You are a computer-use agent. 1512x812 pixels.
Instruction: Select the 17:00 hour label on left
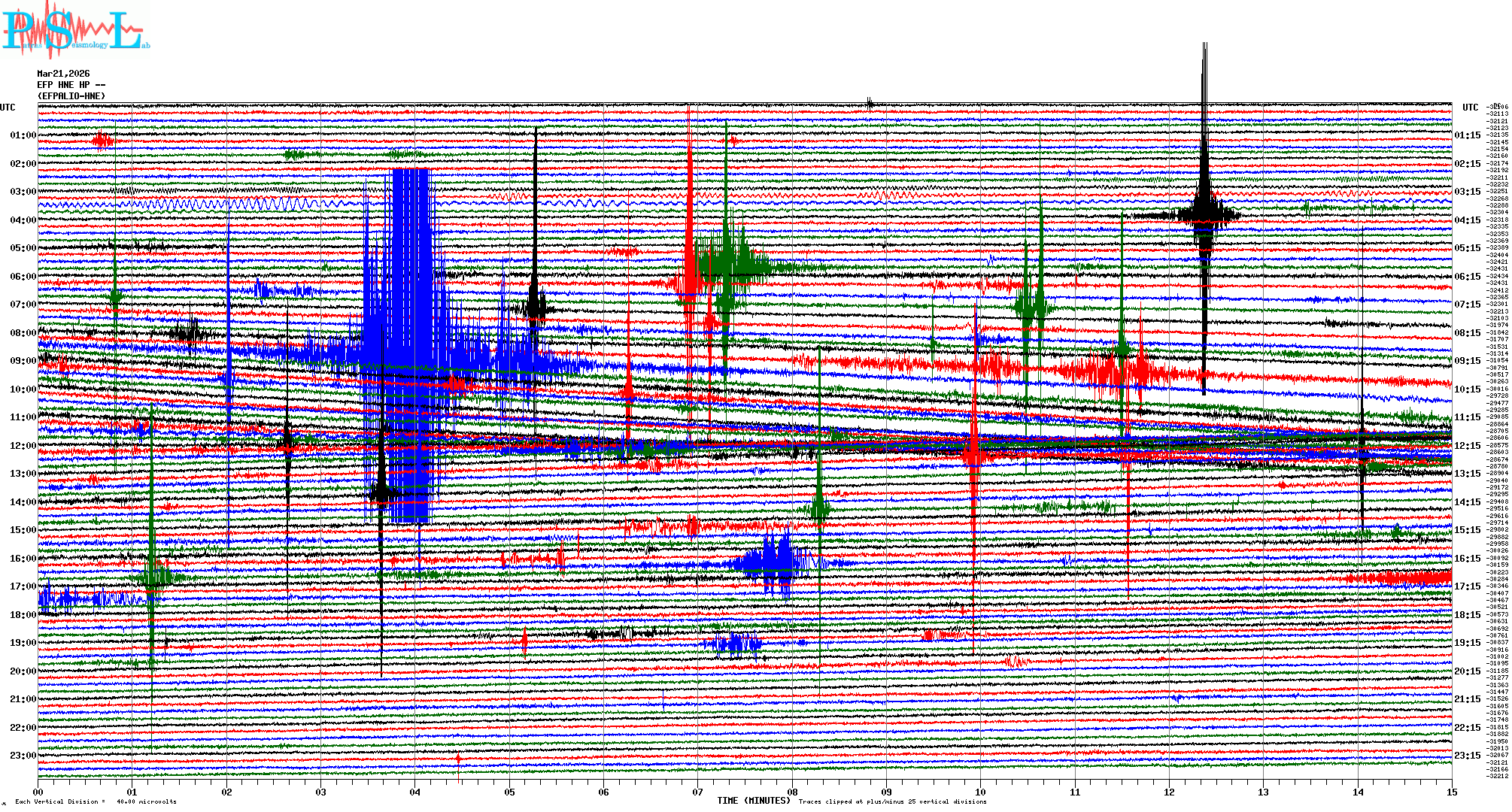point(23,586)
